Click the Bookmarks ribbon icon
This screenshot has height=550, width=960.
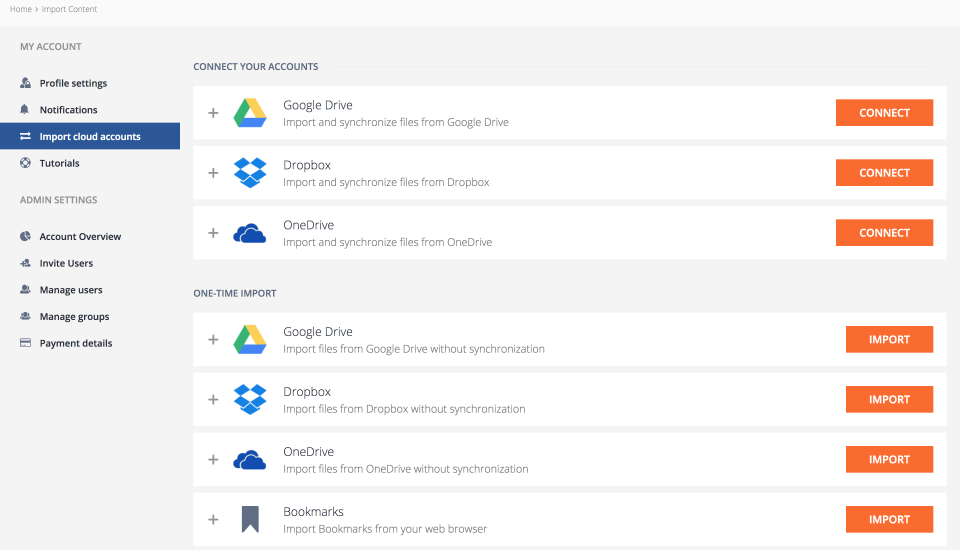point(250,519)
